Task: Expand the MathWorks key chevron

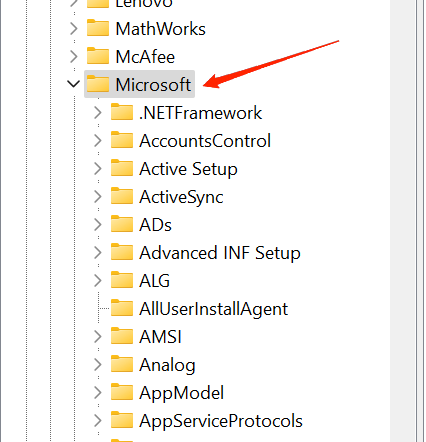Action: [x=74, y=29]
